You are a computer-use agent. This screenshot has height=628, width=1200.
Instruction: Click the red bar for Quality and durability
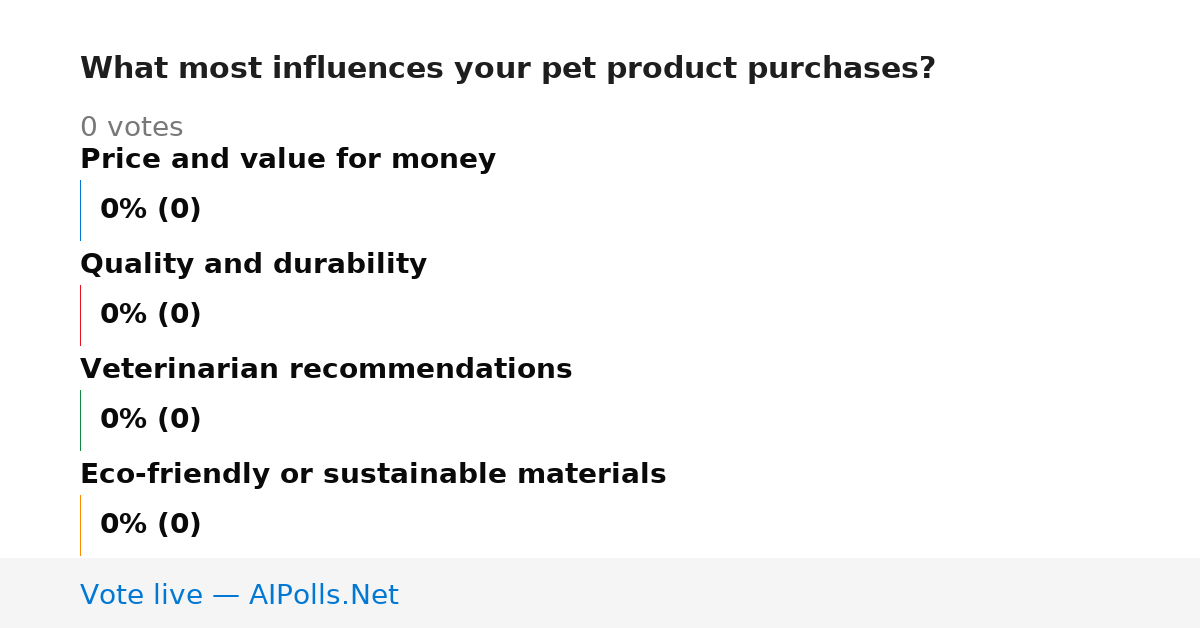pyautogui.click(x=81, y=315)
